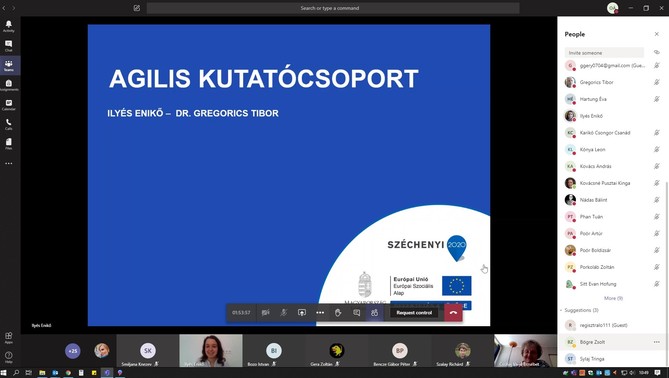Open more actions ellipsis in meeting toolbar
Viewport: 669px width, 378px height.
click(x=320, y=313)
